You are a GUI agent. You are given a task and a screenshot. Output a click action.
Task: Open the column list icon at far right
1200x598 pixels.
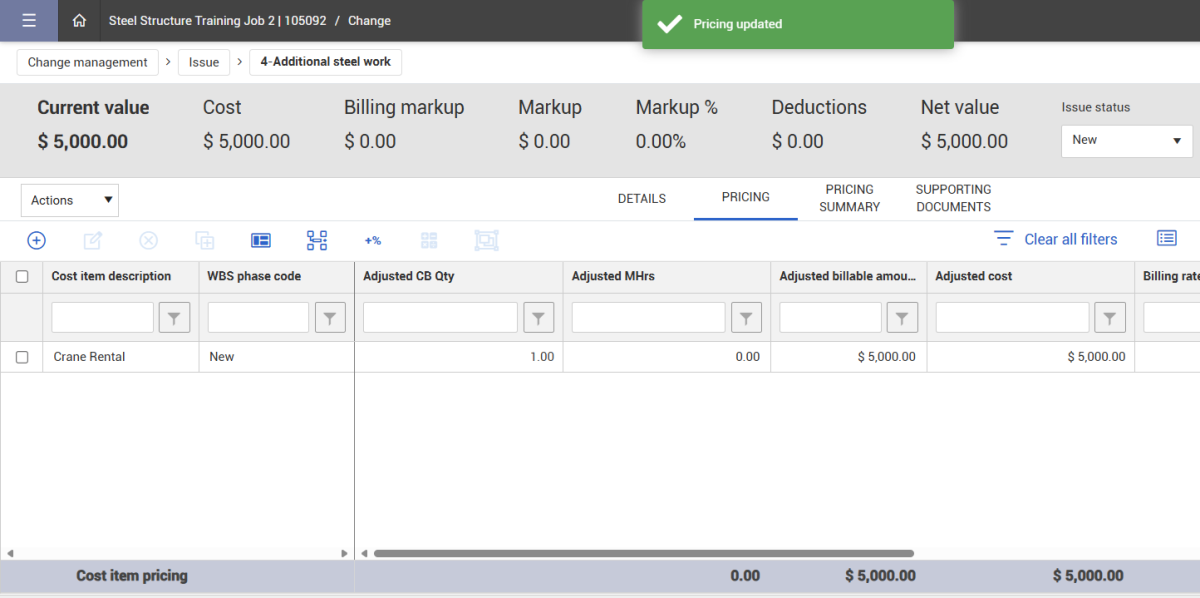click(1166, 238)
